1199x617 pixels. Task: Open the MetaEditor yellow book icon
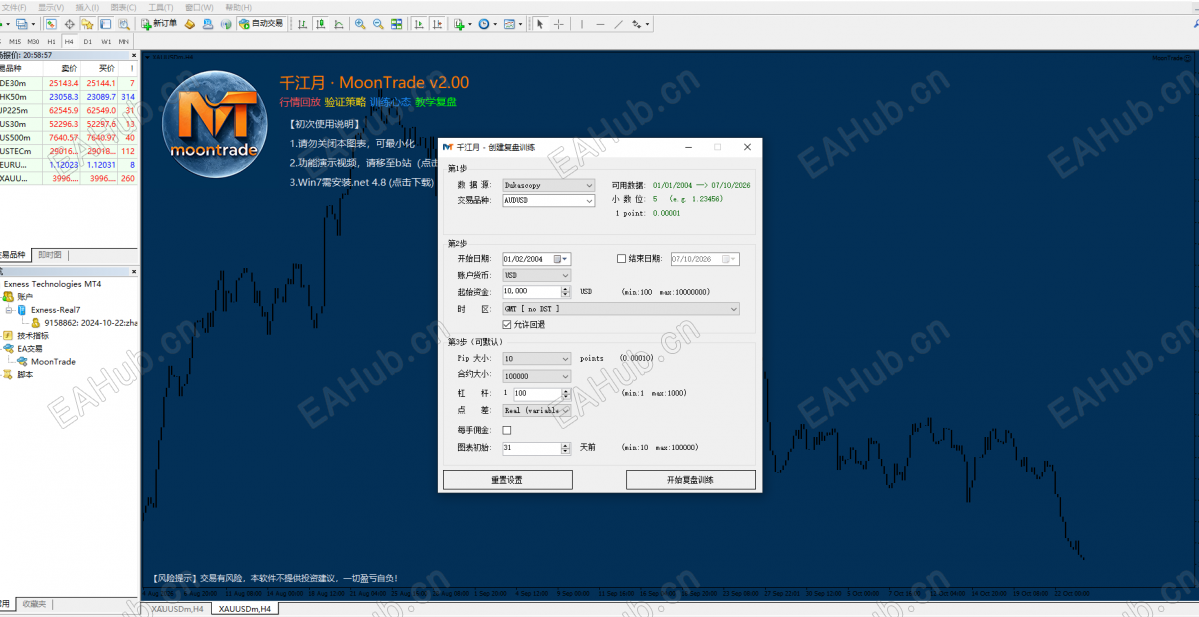(190, 24)
